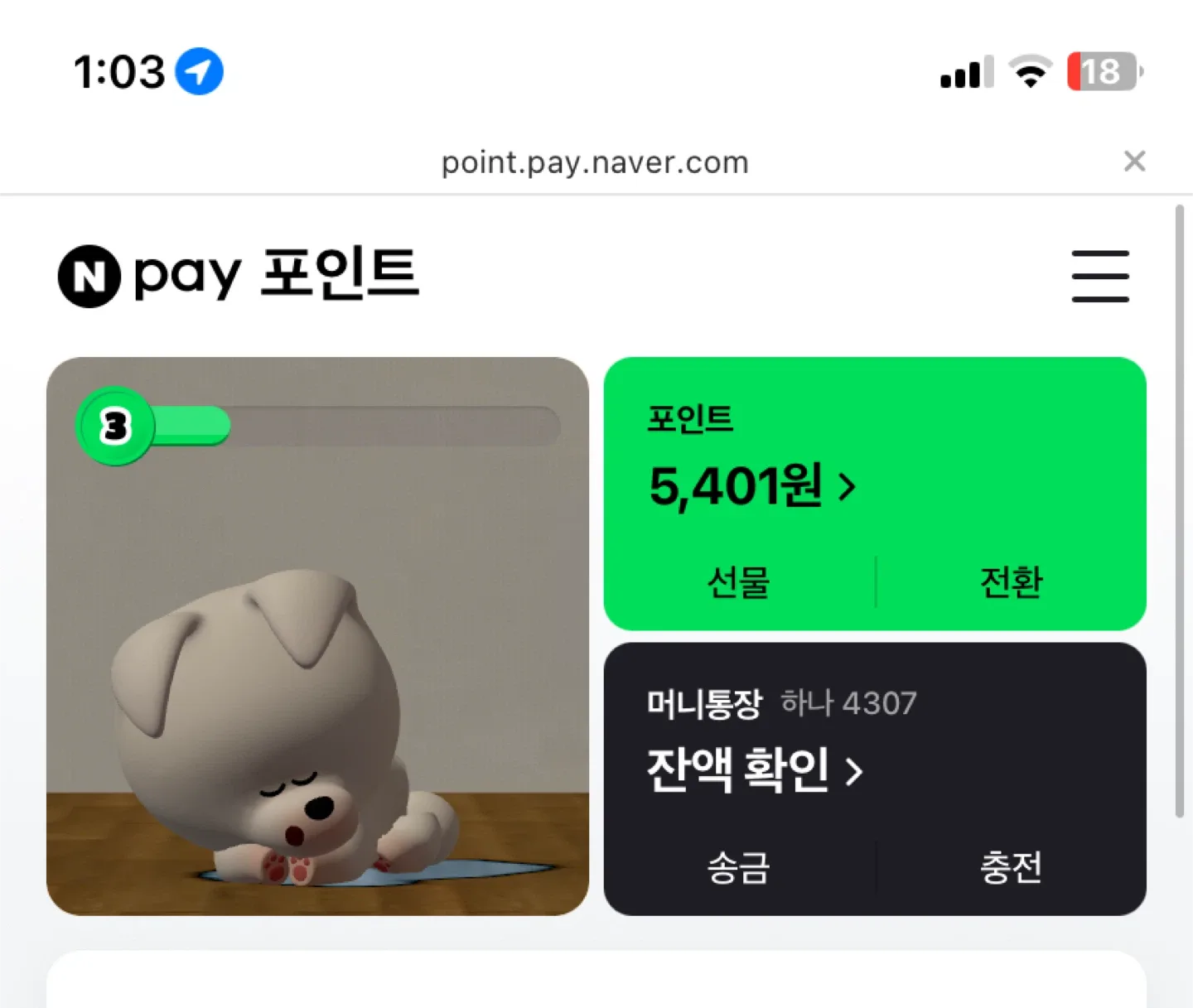The height and width of the screenshot is (1008, 1193).
Task: Tap the Naver N logo icon
Action: (x=89, y=277)
